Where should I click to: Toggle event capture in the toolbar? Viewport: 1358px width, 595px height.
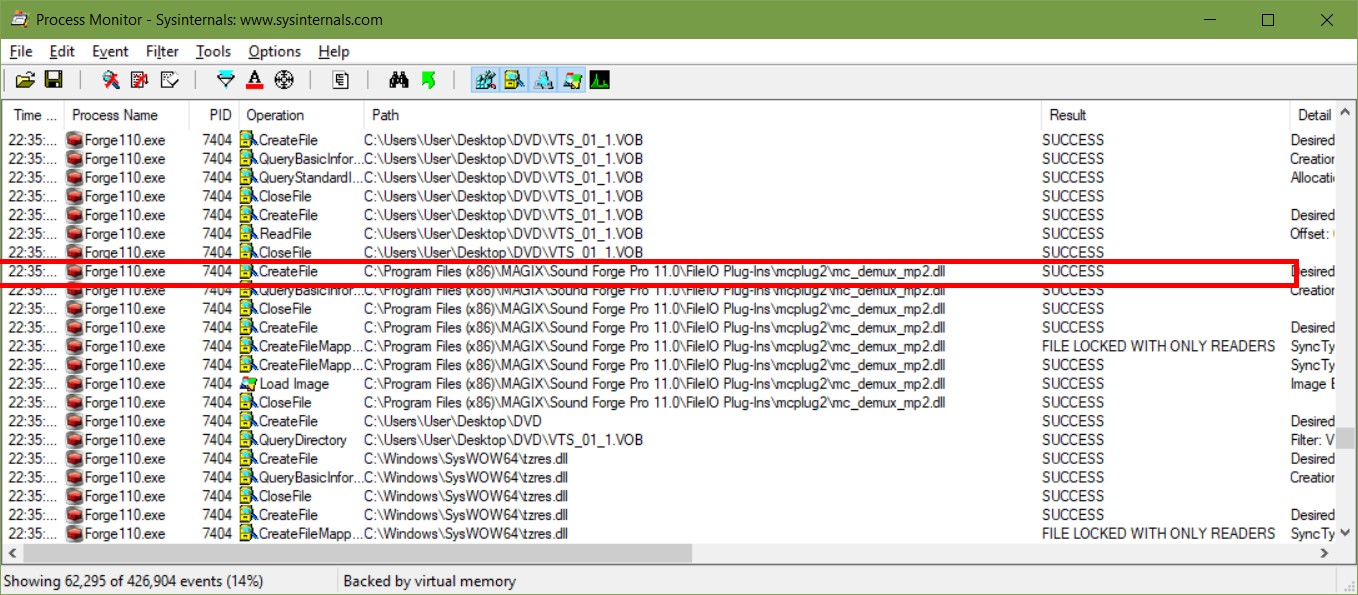click(x=111, y=80)
